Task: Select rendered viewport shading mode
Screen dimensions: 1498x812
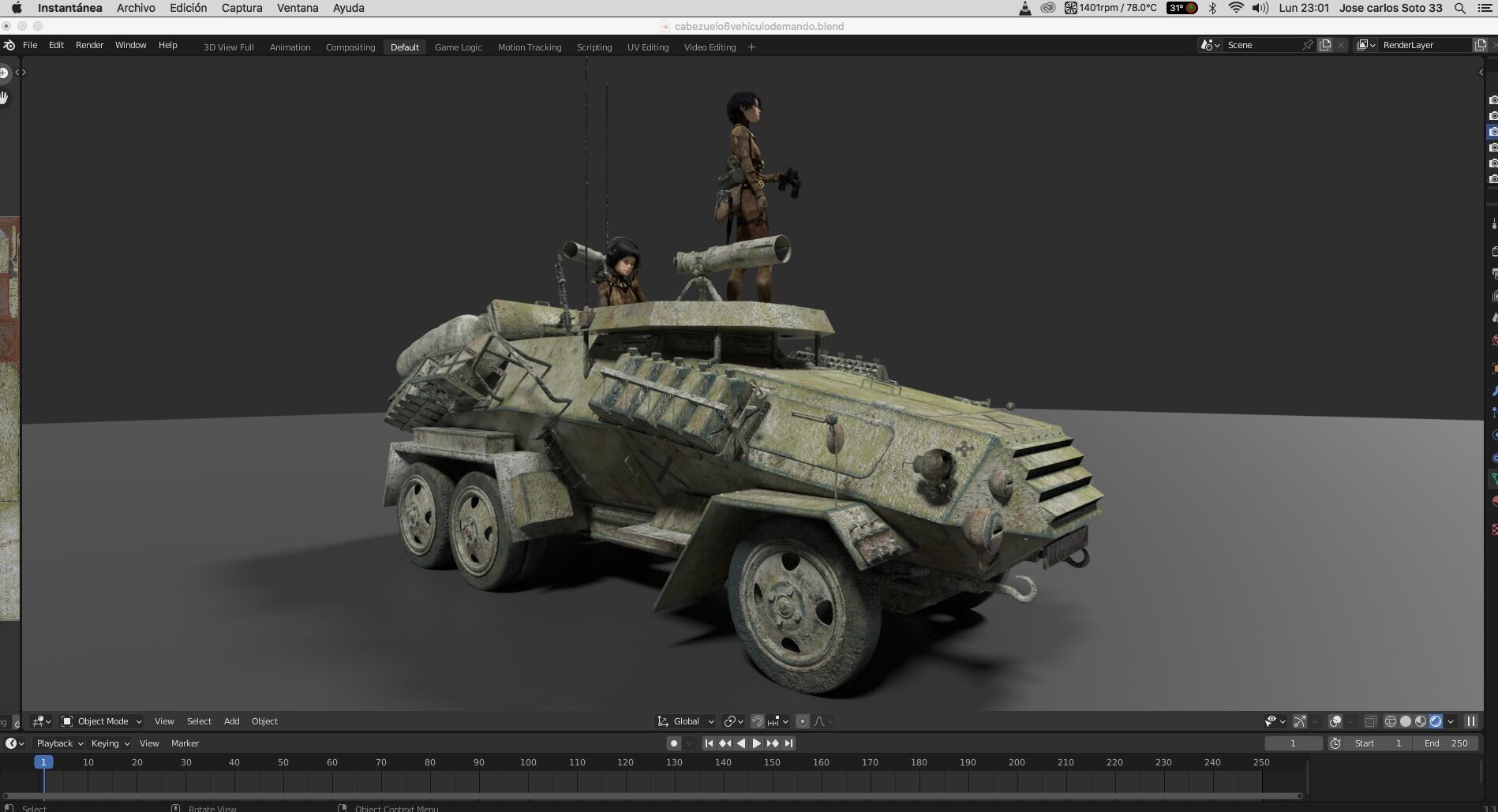Action: [1436, 721]
